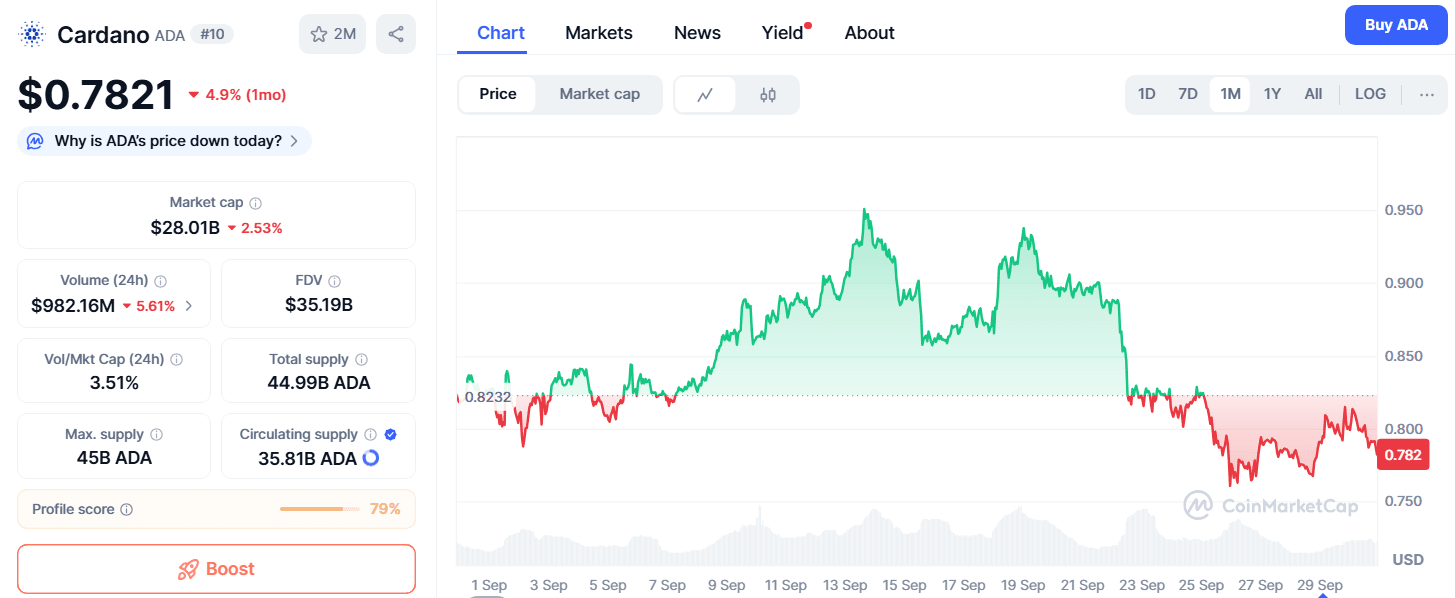Expand Volume (24h) details arrow
1455x598 pixels.
(x=190, y=306)
